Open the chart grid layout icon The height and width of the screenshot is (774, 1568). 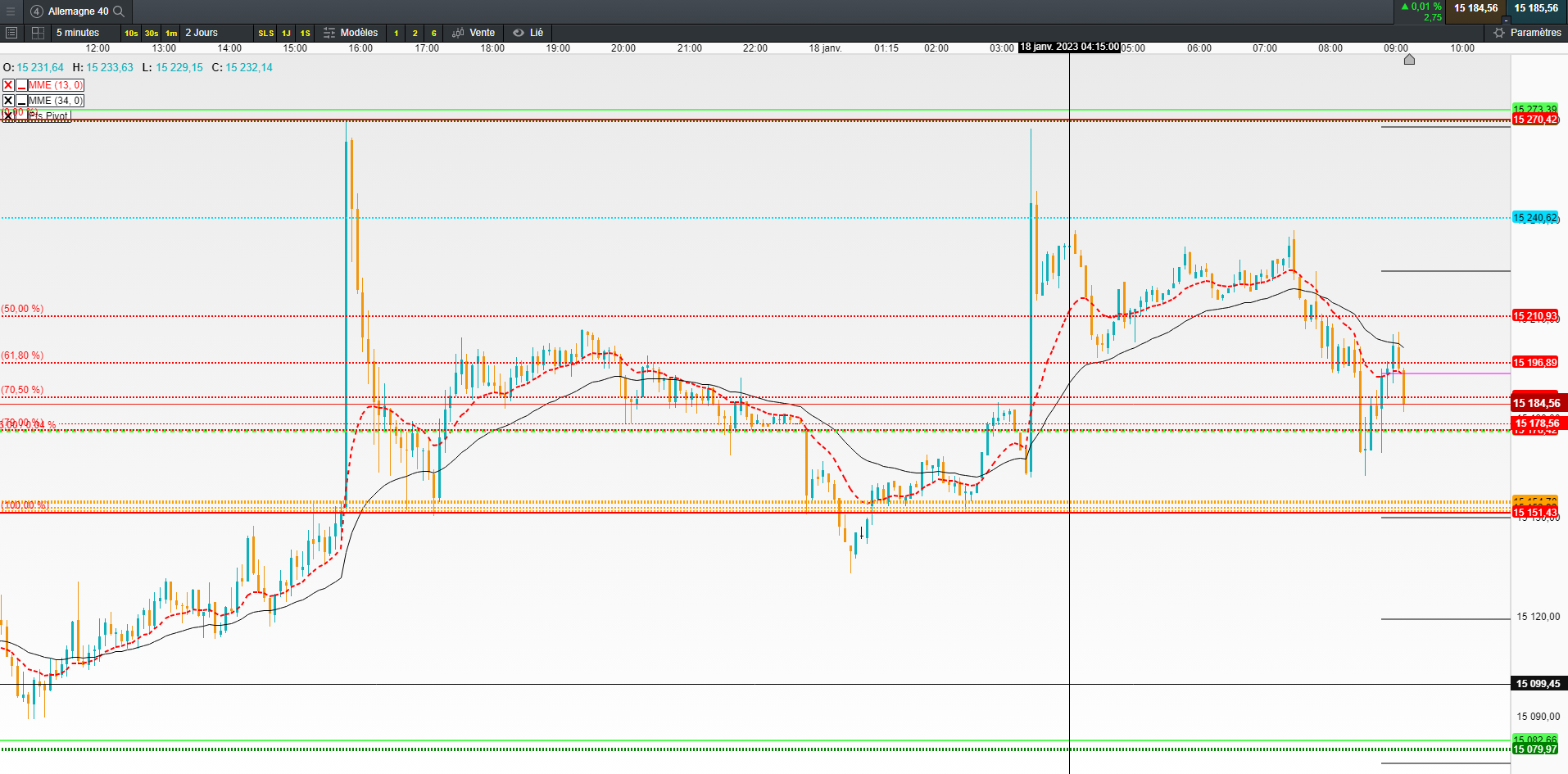click(x=38, y=33)
